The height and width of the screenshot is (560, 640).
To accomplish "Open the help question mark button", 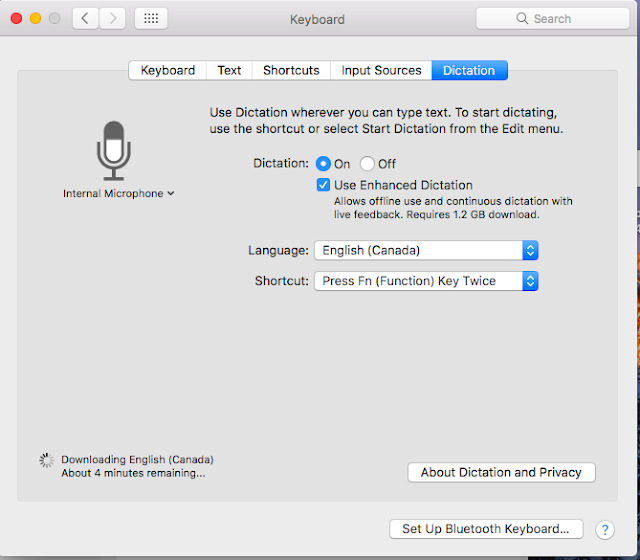I will [x=605, y=530].
